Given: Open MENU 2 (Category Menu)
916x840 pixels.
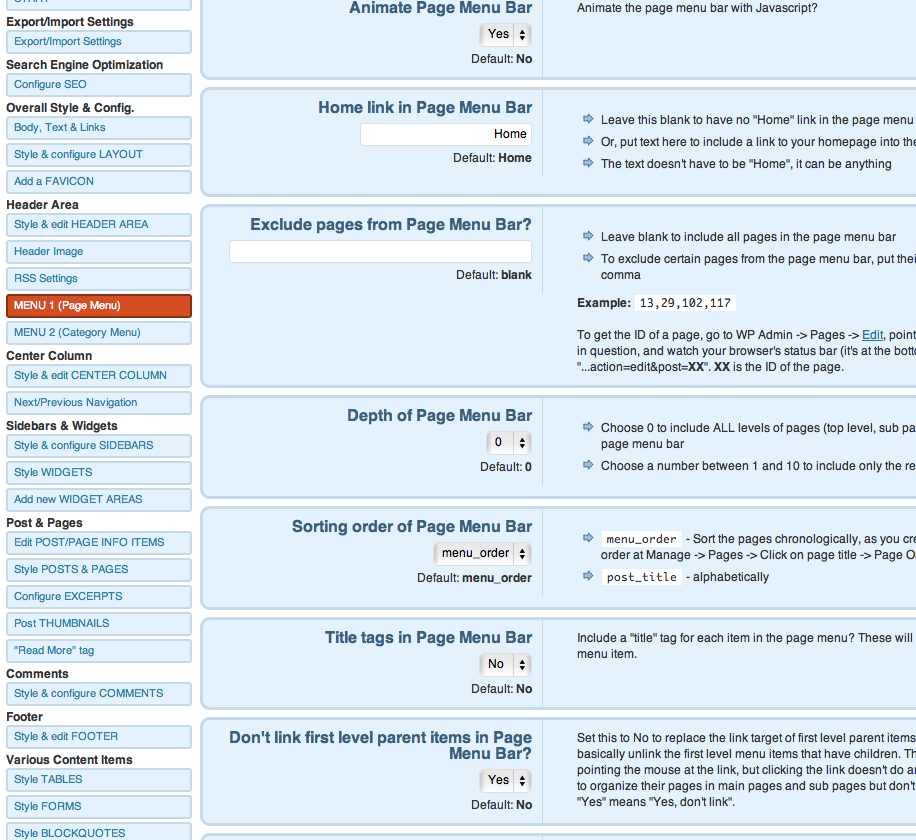Looking at the screenshot, I should point(99,333).
